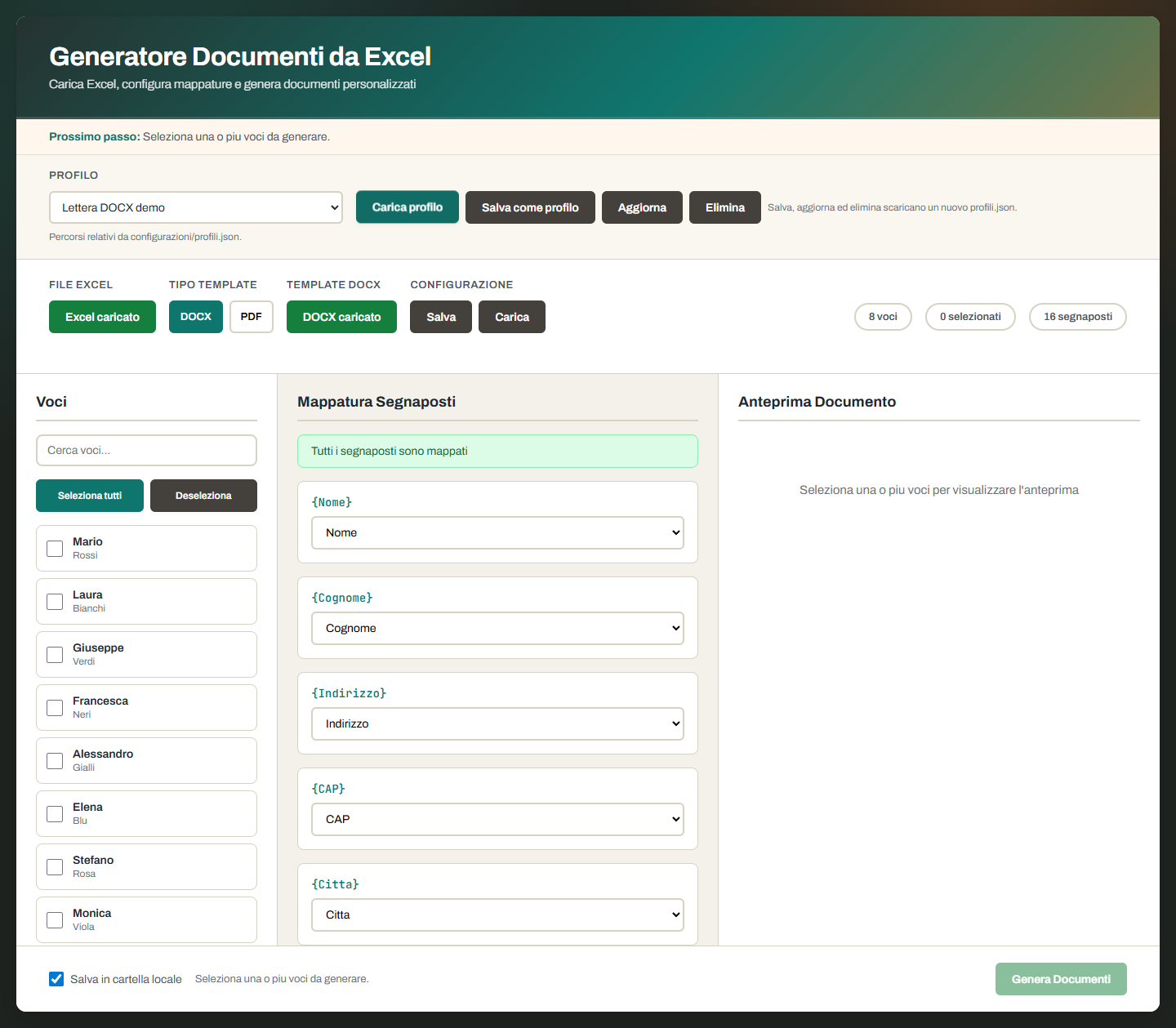Click the Carica configuration button

point(512,317)
